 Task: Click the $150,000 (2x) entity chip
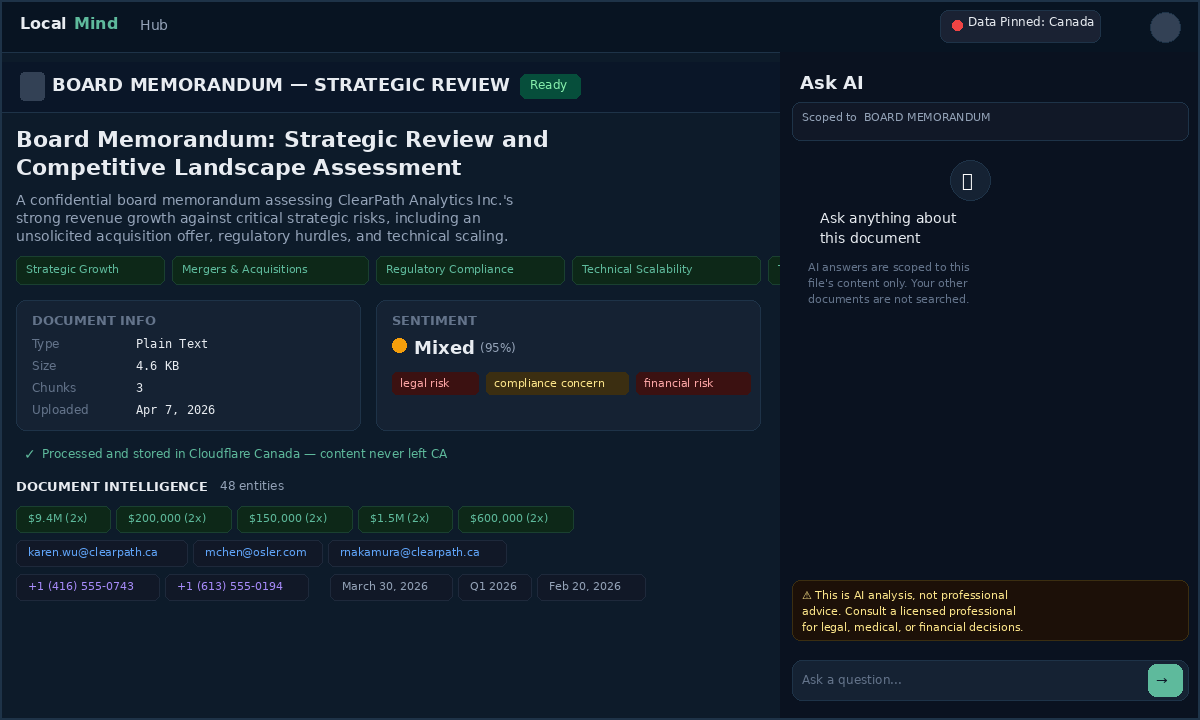pyautogui.click(x=295, y=519)
